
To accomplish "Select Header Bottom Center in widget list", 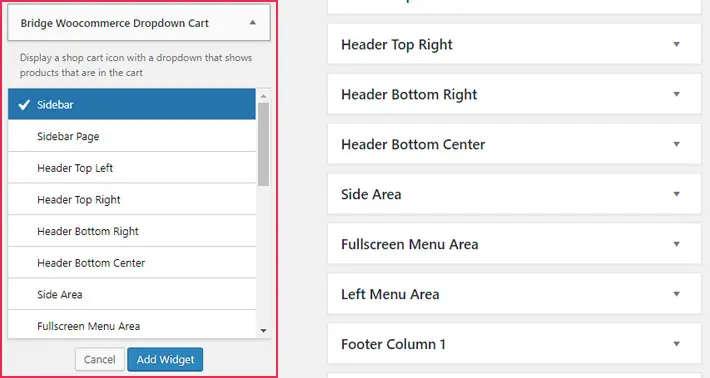I will (x=132, y=263).
